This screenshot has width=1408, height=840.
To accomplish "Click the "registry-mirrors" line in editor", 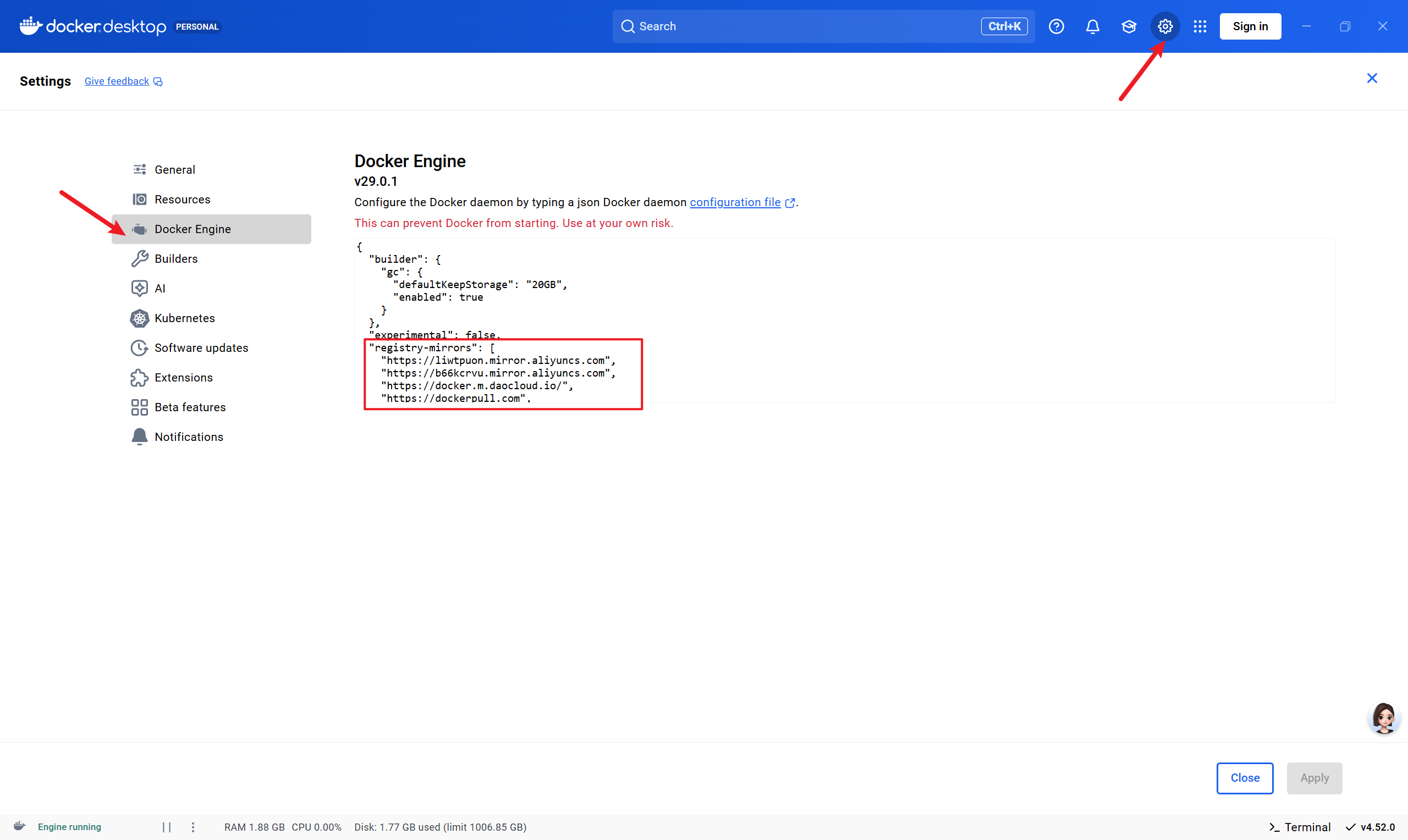I will 432,347.
